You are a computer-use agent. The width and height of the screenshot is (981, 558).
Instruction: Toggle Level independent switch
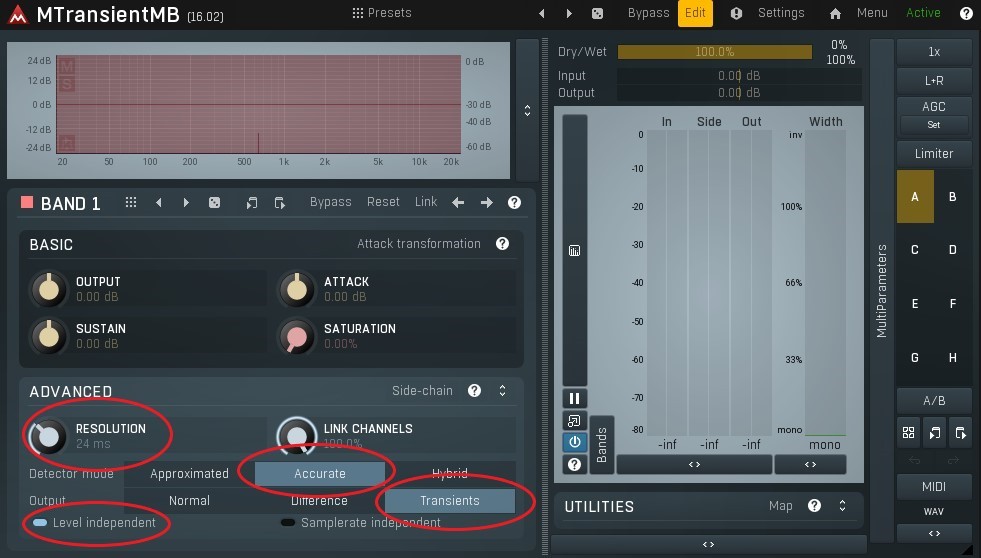click(x=40, y=522)
